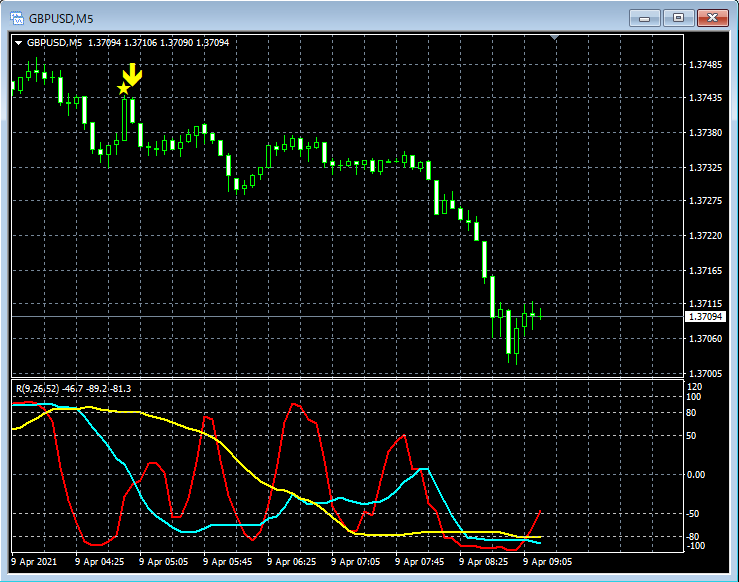Click price scale value 1.37380

[705, 133]
